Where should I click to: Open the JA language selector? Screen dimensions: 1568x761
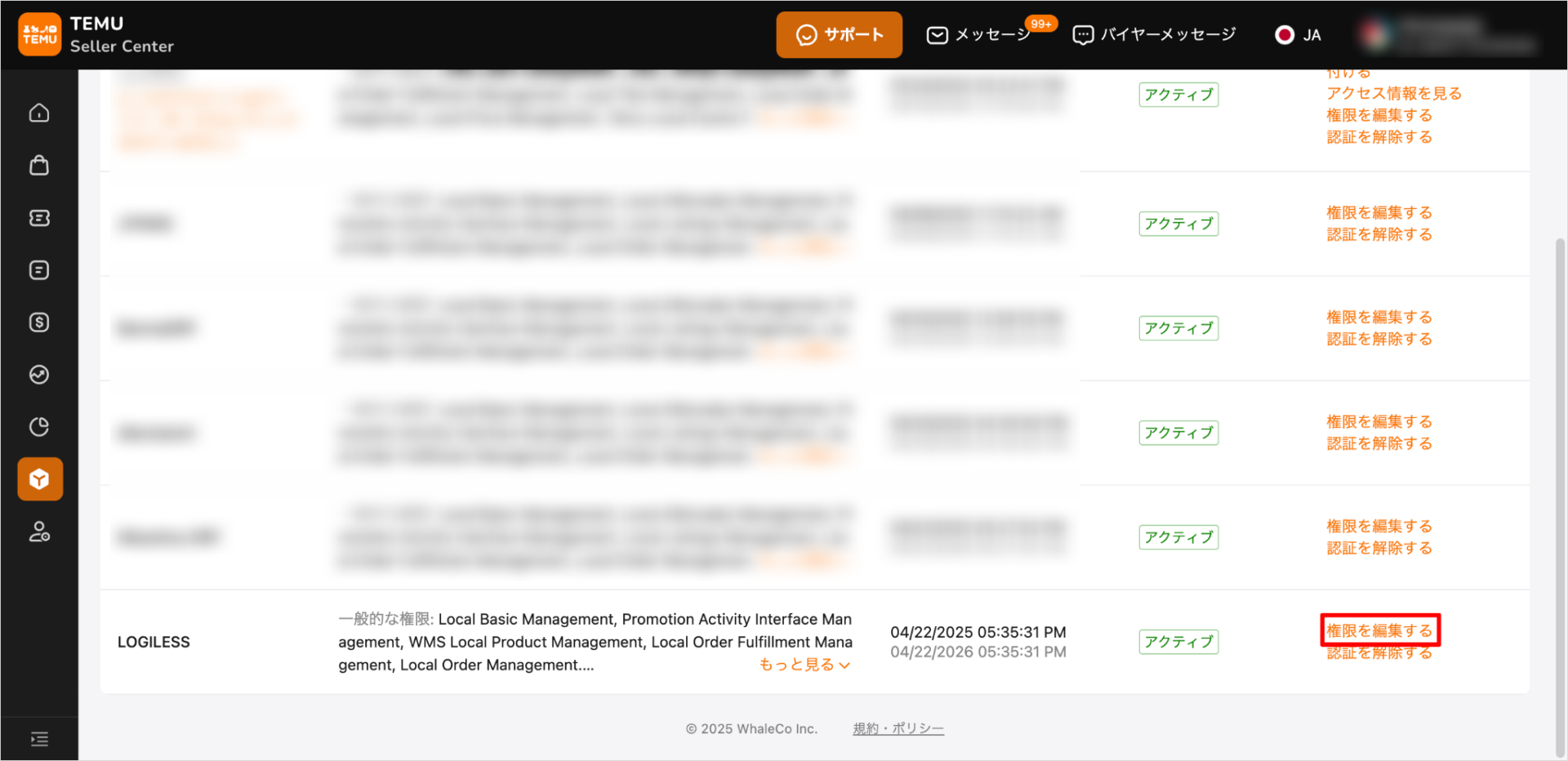[1298, 34]
